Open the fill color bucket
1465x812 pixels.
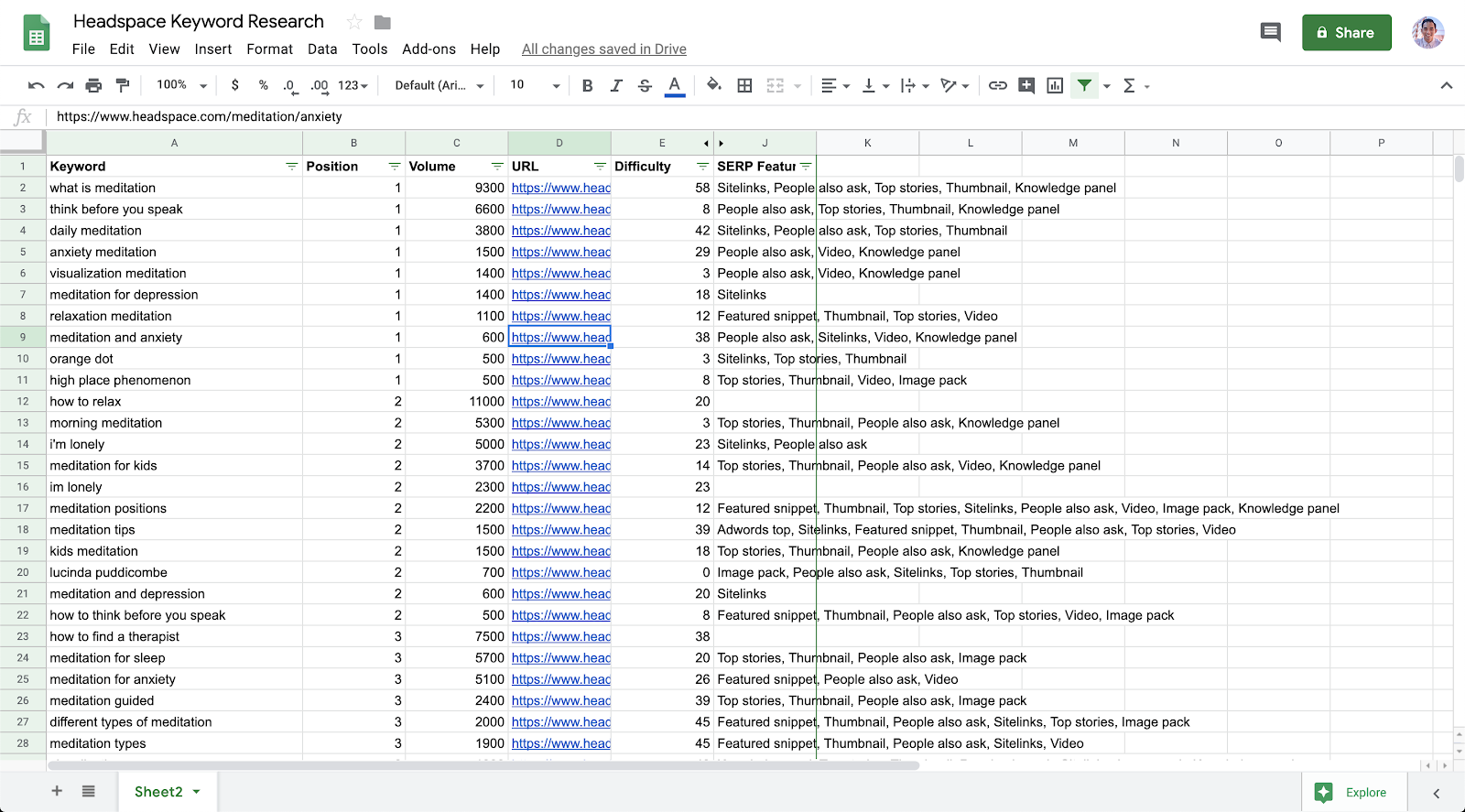click(714, 85)
